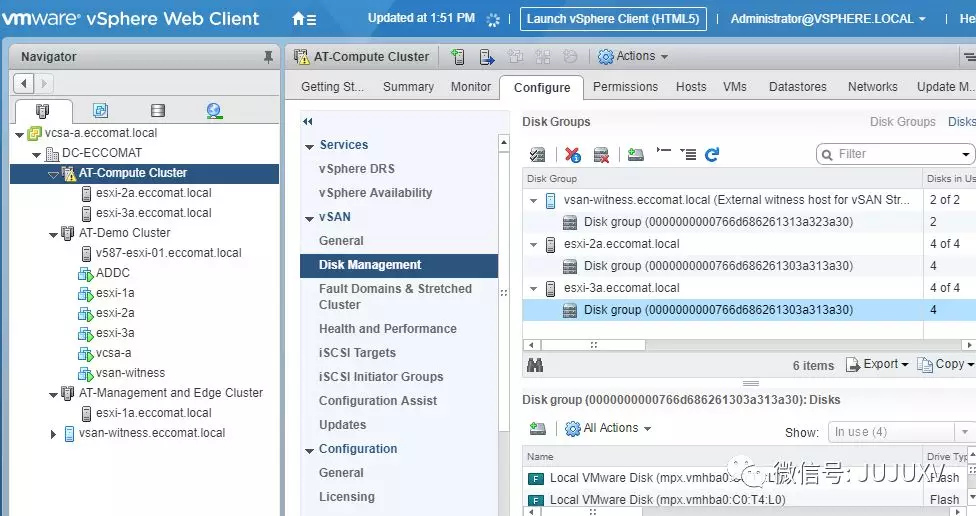
Task: Collapse the vSAN section
Action: (x=309, y=218)
